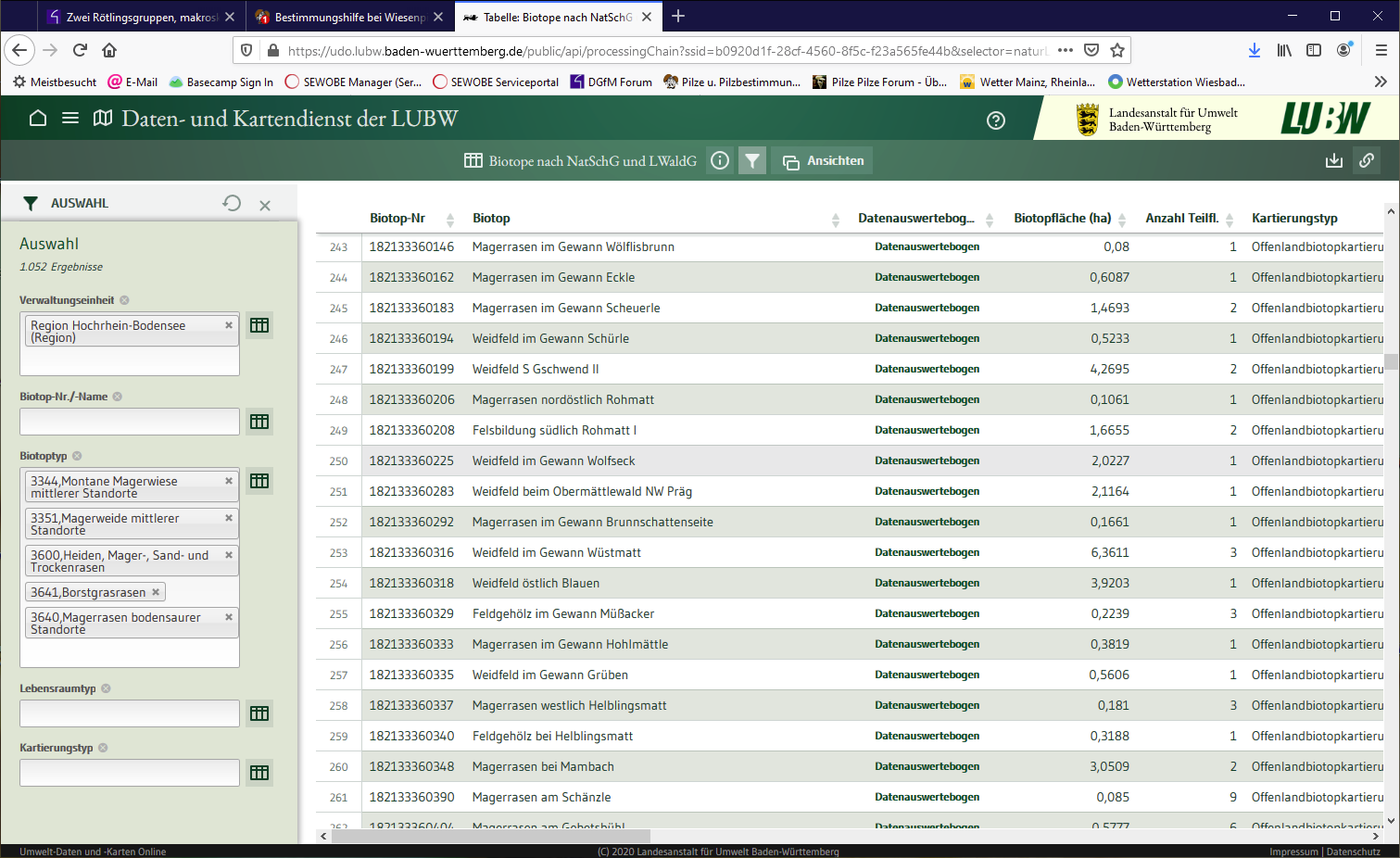Click the help question mark icon
This screenshot has height=858, width=1400.
click(x=996, y=120)
